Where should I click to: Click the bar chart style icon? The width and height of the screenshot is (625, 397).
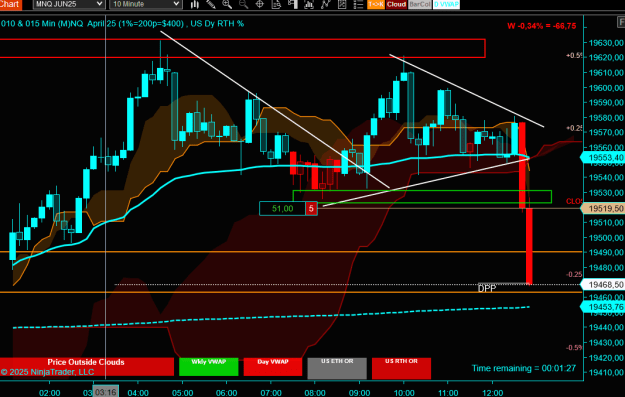[195, 4]
